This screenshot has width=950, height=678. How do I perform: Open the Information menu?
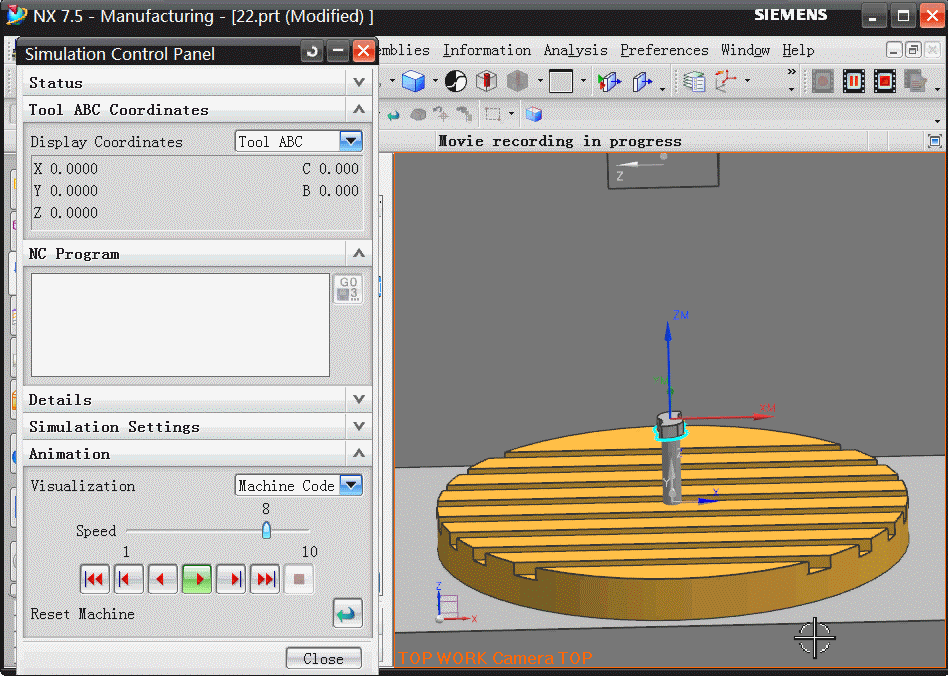tap(487, 50)
